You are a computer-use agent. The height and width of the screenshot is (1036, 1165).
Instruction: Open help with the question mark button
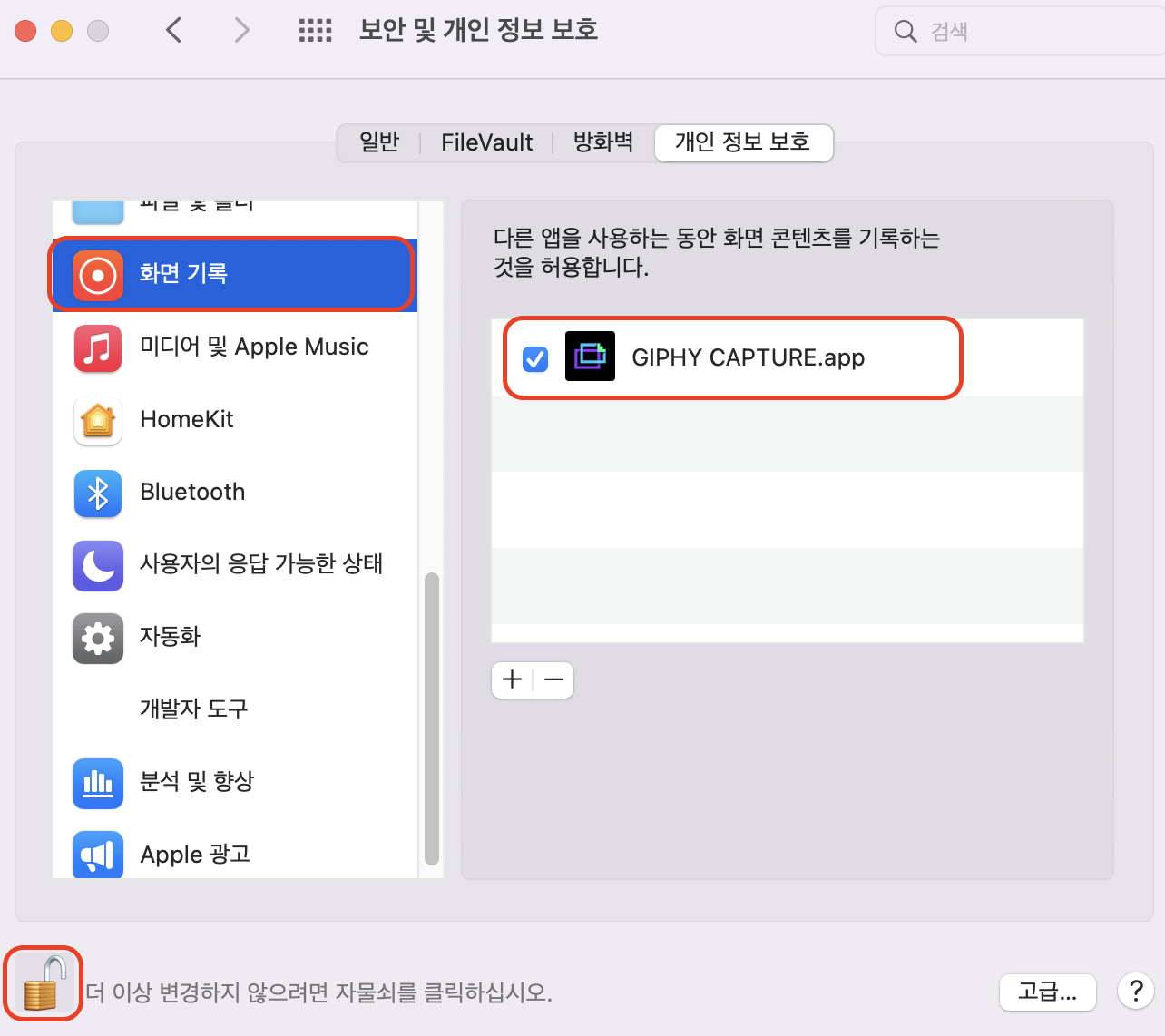click(x=1136, y=992)
